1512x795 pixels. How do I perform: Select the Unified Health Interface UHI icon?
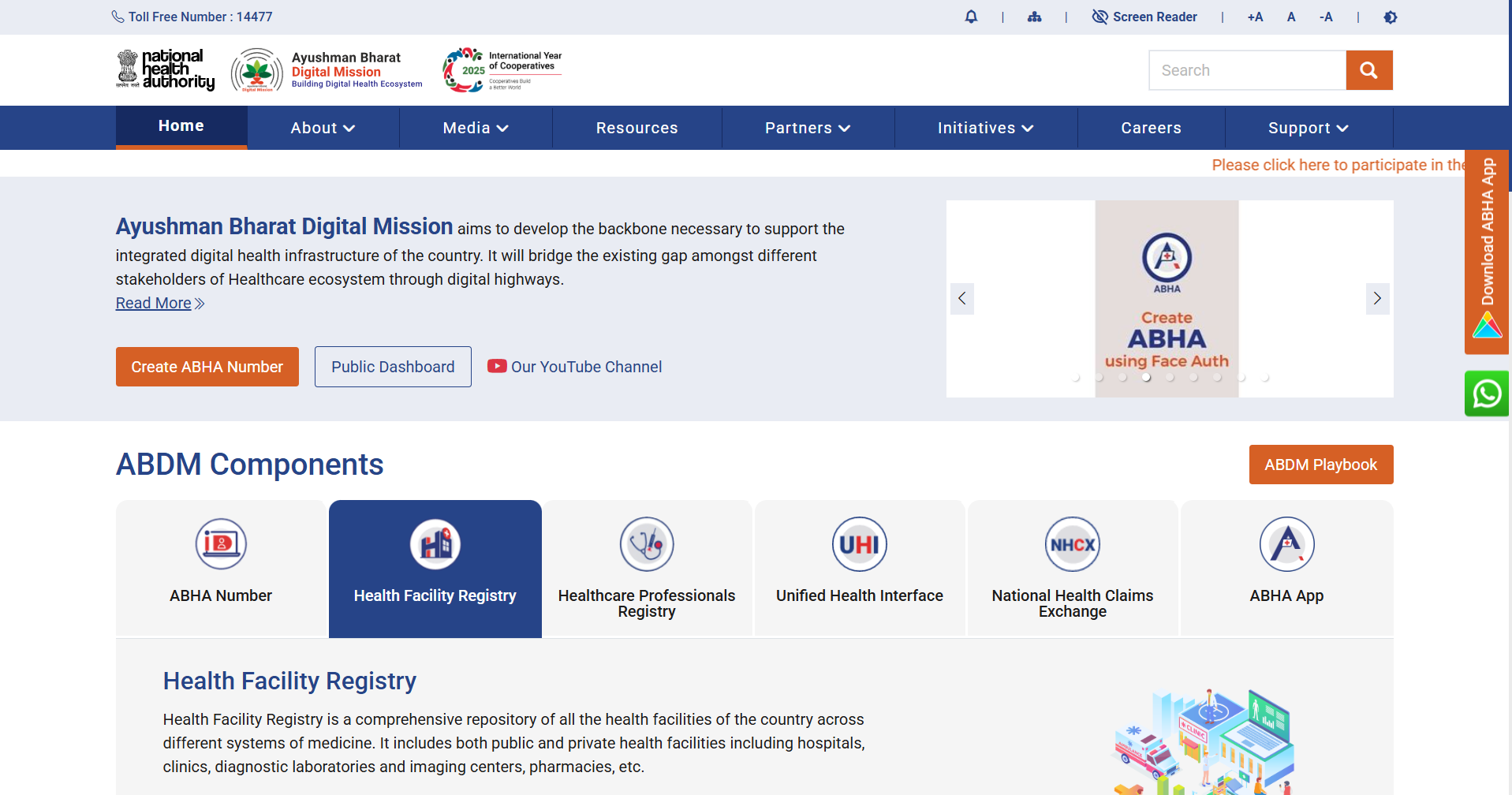[x=859, y=544]
